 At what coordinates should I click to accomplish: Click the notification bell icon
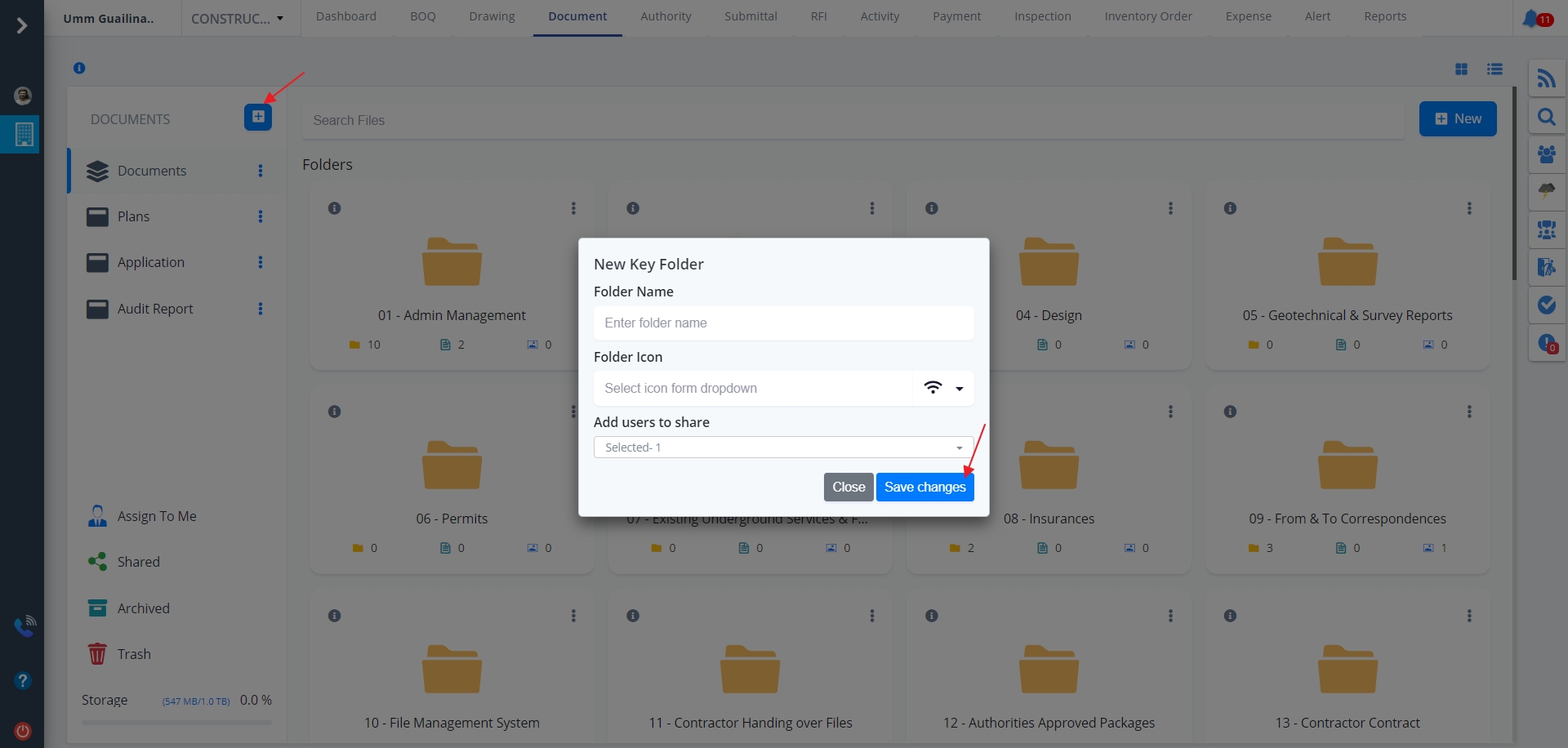[1531, 18]
